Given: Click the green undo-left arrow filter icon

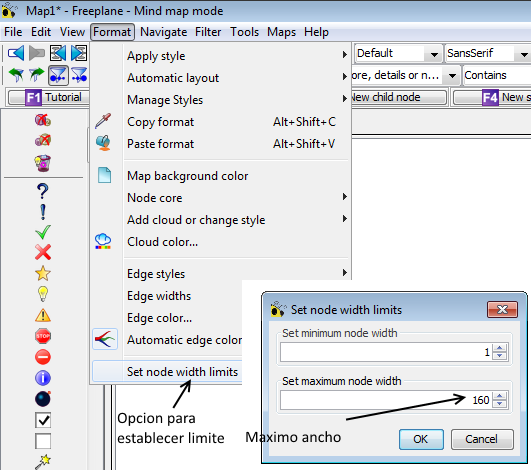Looking at the screenshot, I should pyautogui.click(x=16, y=75).
